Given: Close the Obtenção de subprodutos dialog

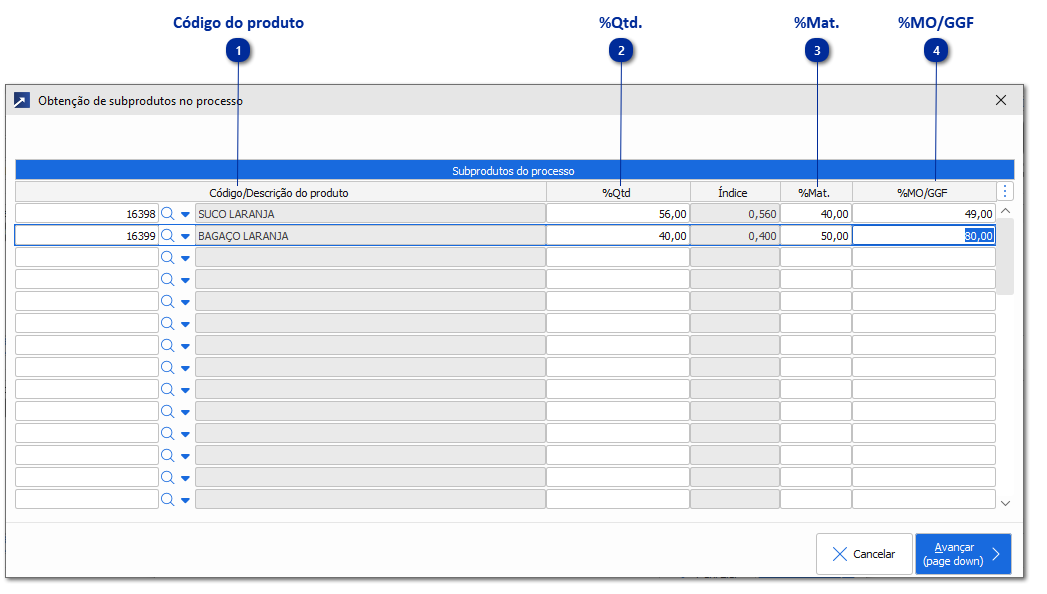Looking at the screenshot, I should (1000, 100).
